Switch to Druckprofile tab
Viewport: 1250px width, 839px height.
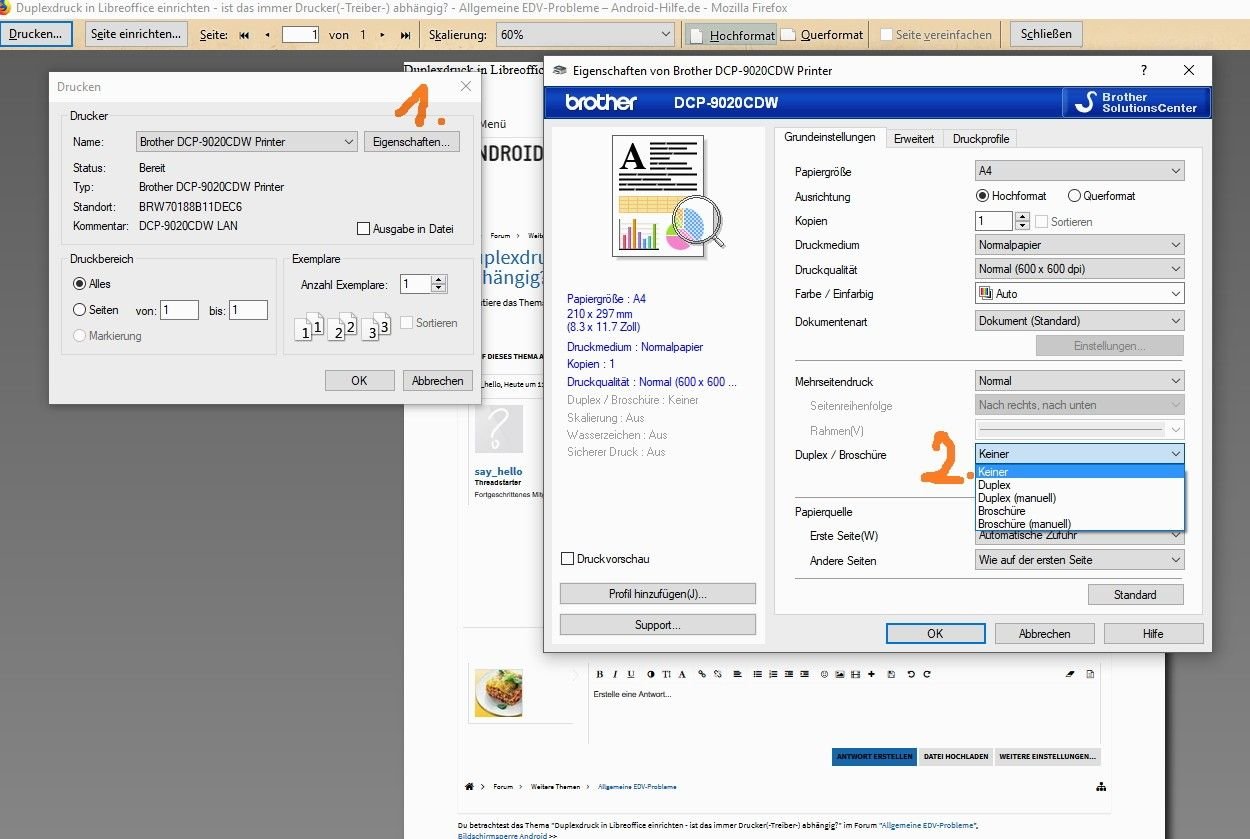(x=981, y=139)
